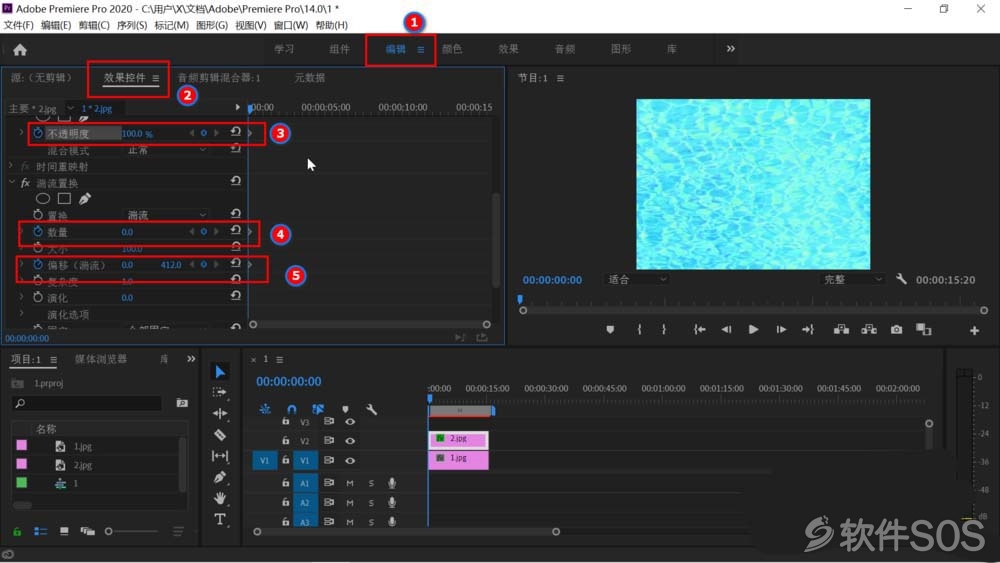This screenshot has height=563, width=1000.
Task: Toggle snap in timeline magnet icon
Action: [291, 409]
